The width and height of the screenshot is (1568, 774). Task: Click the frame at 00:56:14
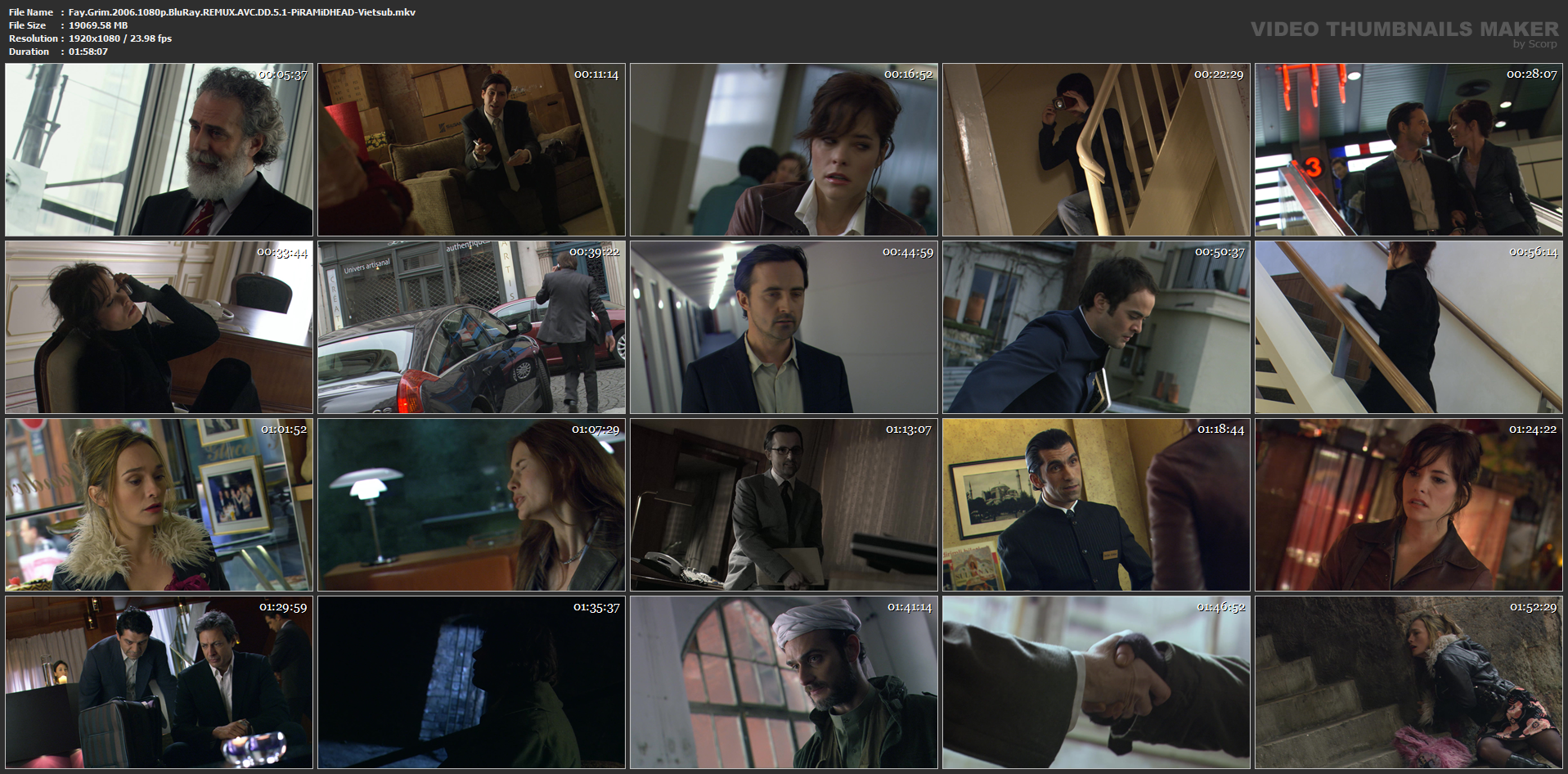(x=1409, y=327)
